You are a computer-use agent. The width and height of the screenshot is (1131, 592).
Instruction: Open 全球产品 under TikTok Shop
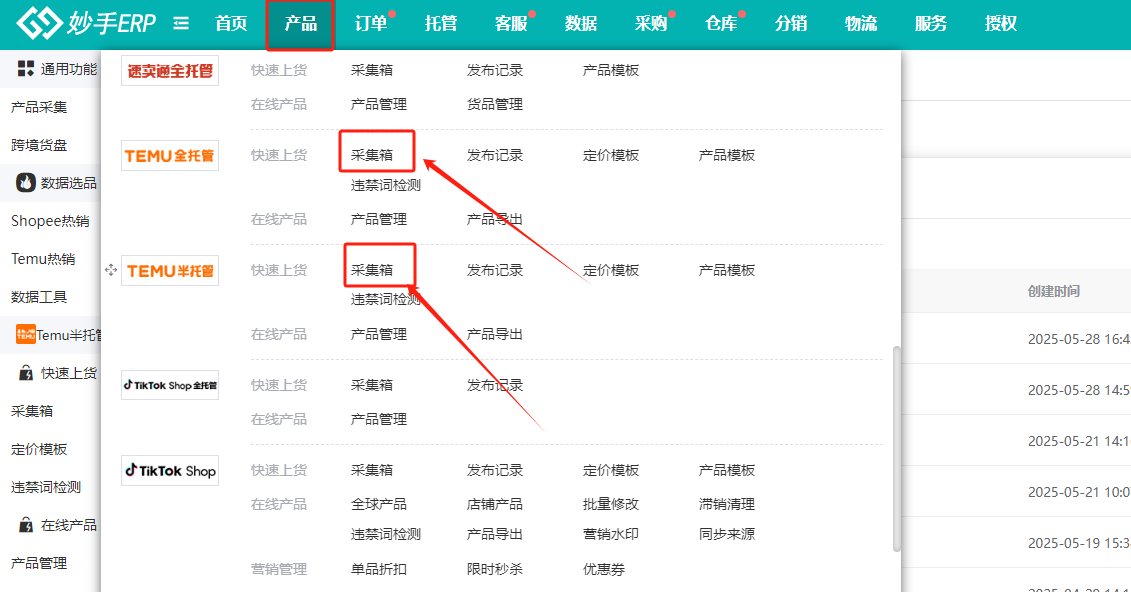click(x=379, y=504)
